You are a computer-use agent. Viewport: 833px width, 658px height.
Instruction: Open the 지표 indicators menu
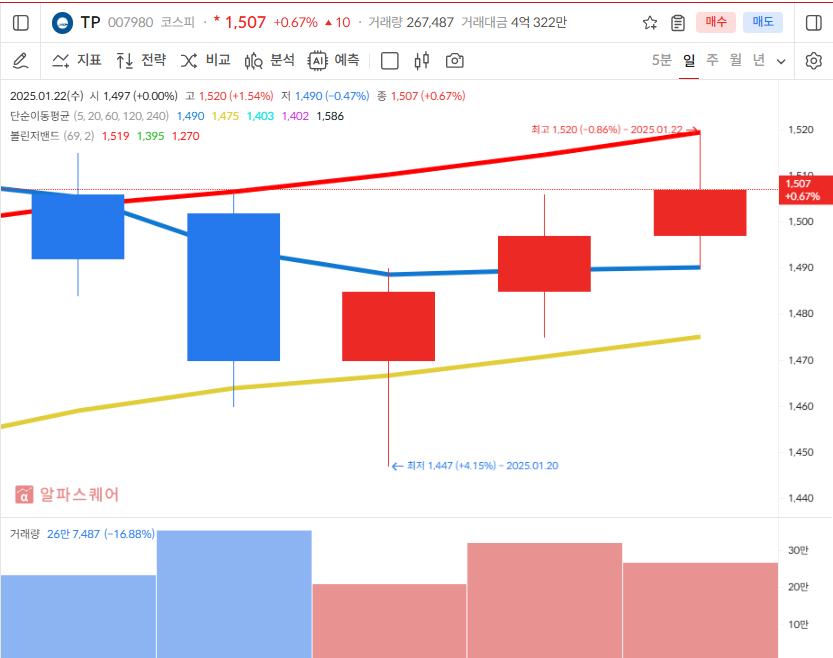(x=76, y=61)
